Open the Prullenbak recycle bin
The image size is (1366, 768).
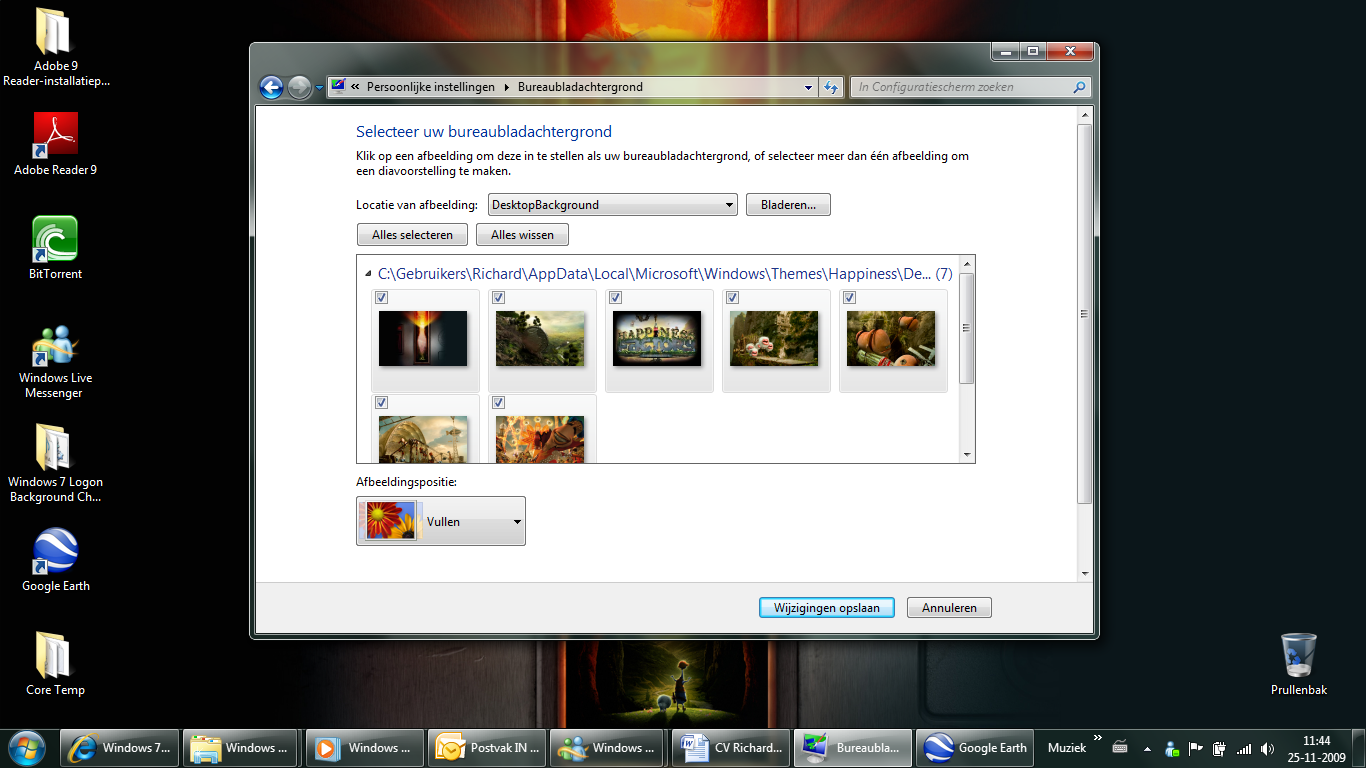(x=1298, y=664)
